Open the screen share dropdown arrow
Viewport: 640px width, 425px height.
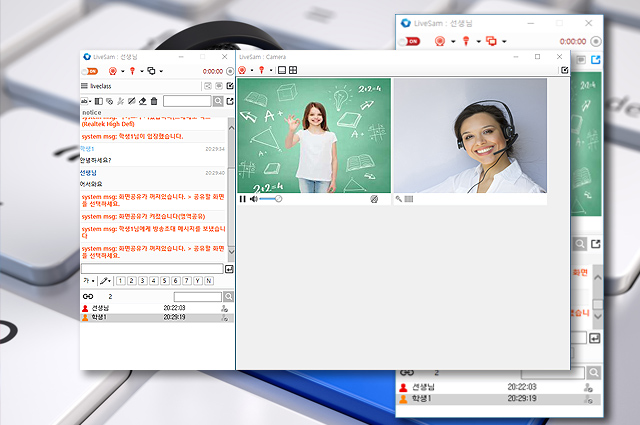pos(162,71)
